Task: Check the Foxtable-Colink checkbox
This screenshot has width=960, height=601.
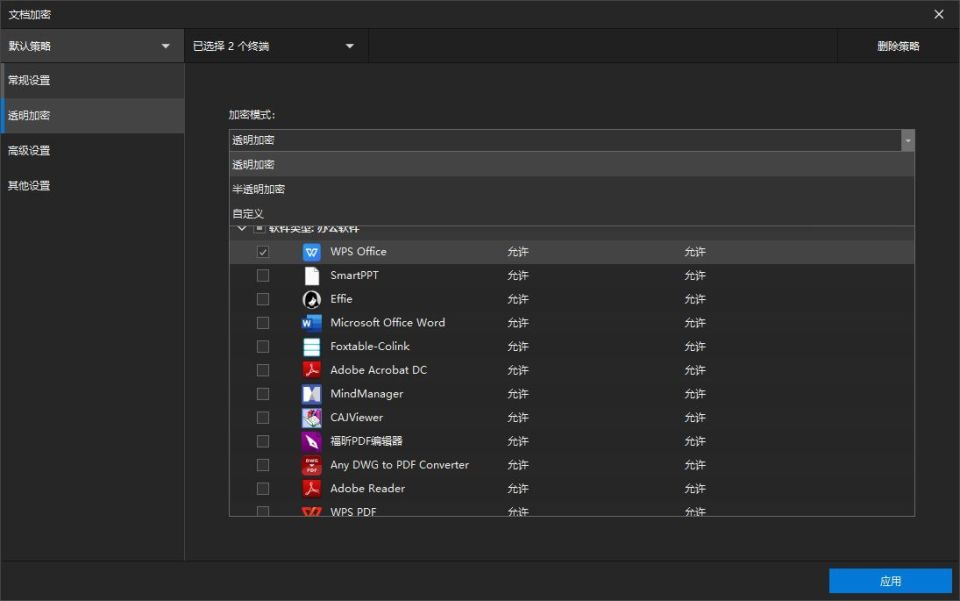Action: point(263,346)
